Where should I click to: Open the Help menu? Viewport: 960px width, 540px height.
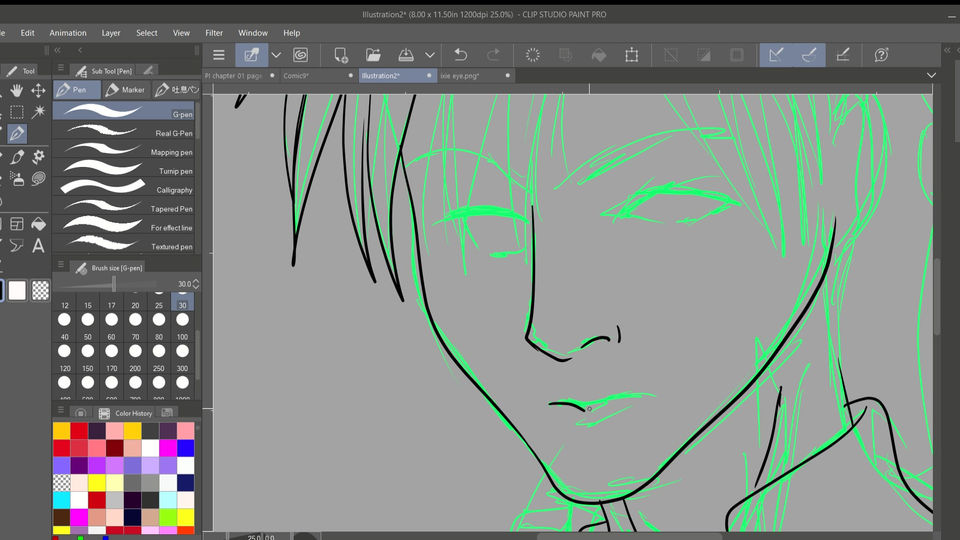click(291, 33)
